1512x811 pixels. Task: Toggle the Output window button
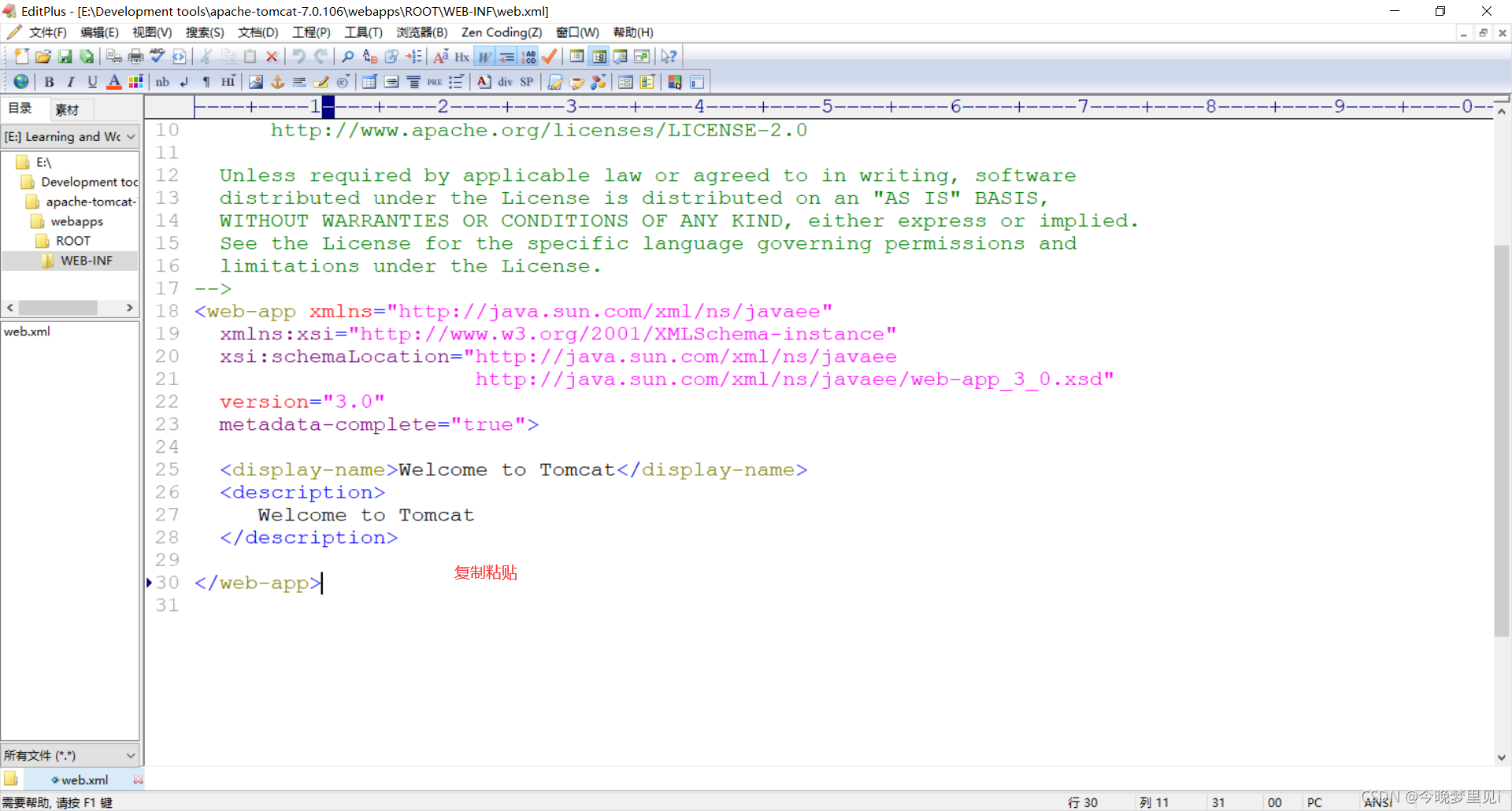[621, 57]
